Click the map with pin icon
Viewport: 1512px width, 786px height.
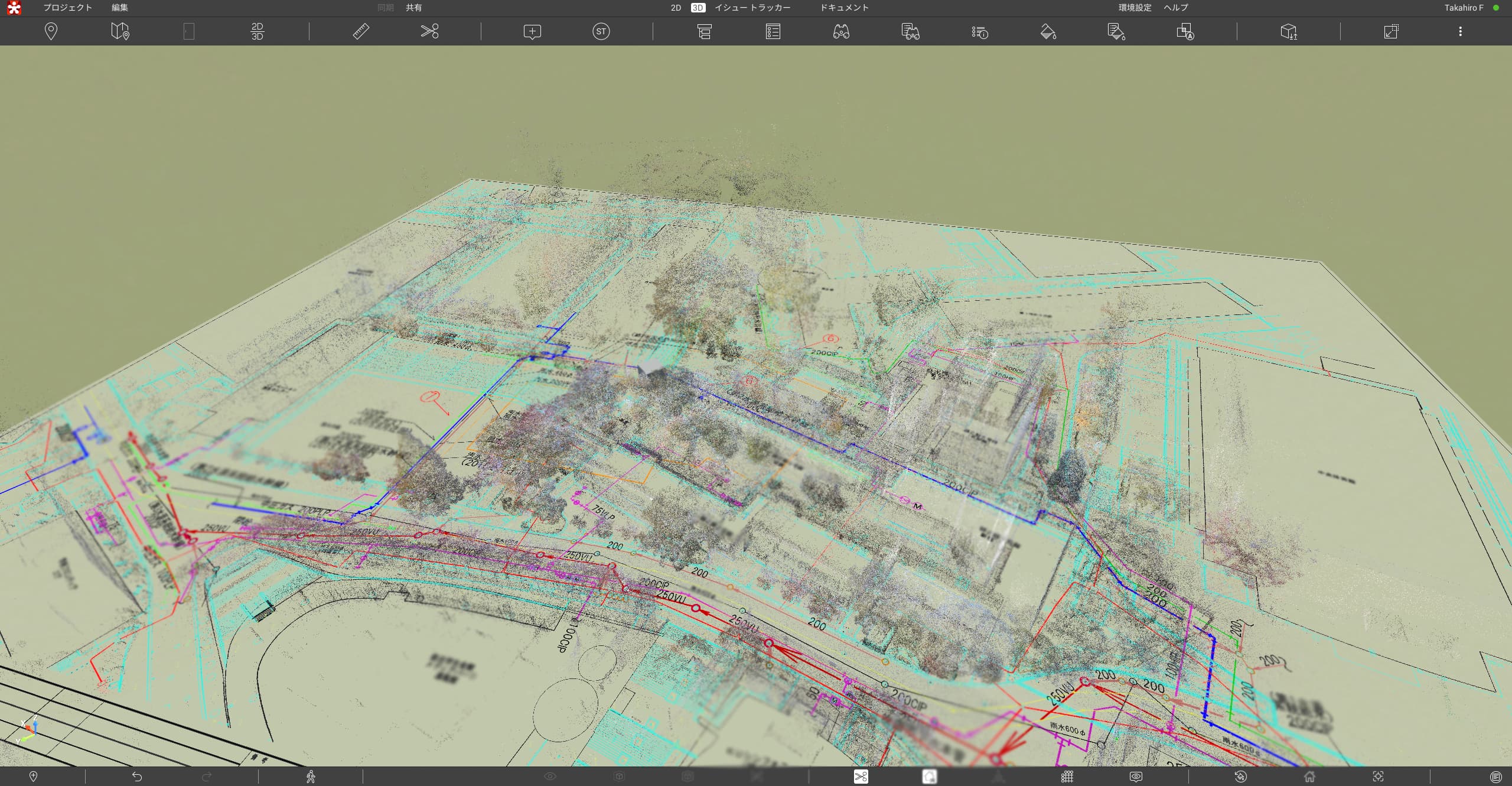click(x=120, y=31)
